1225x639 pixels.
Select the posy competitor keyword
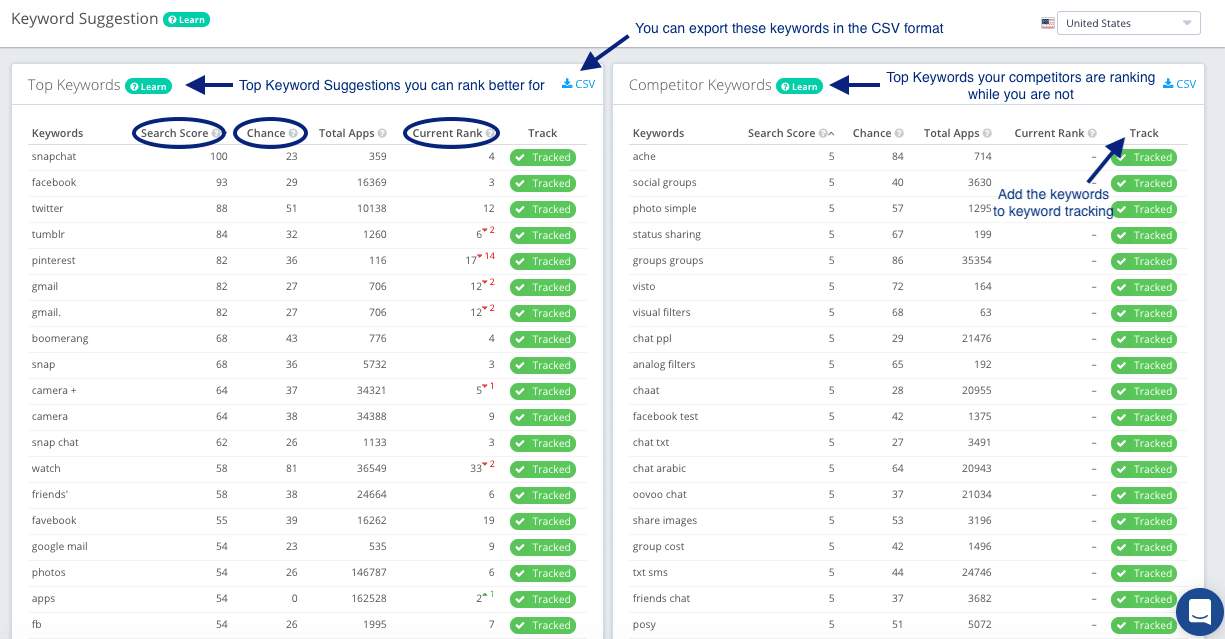[x=645, y=625]
